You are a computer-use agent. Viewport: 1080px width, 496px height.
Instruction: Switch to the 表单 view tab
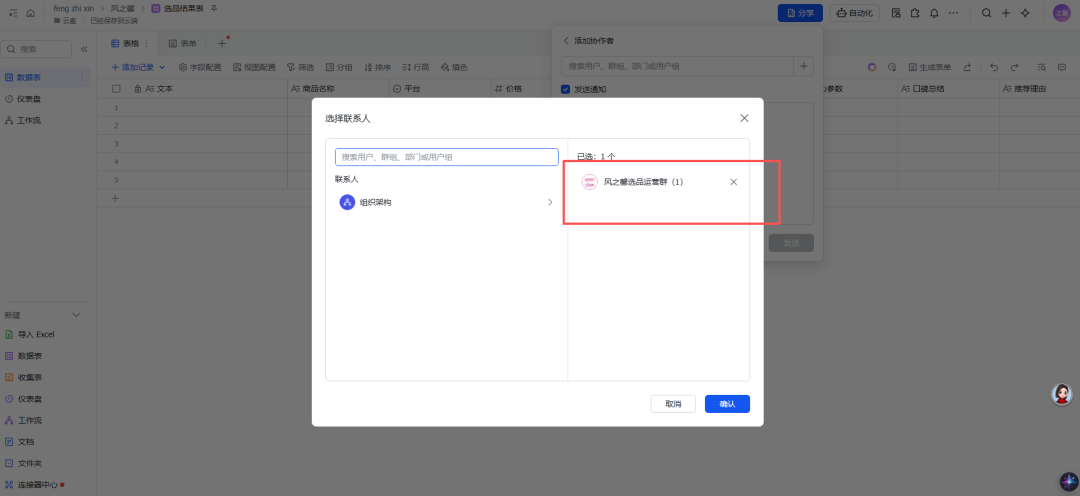(183, 43)
